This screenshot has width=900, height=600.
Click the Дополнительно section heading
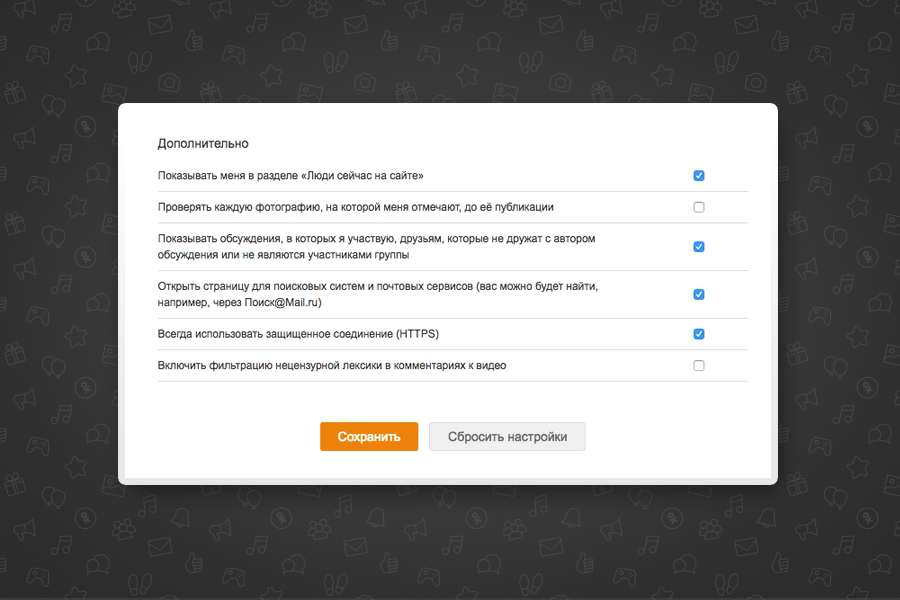coord(203,144)
